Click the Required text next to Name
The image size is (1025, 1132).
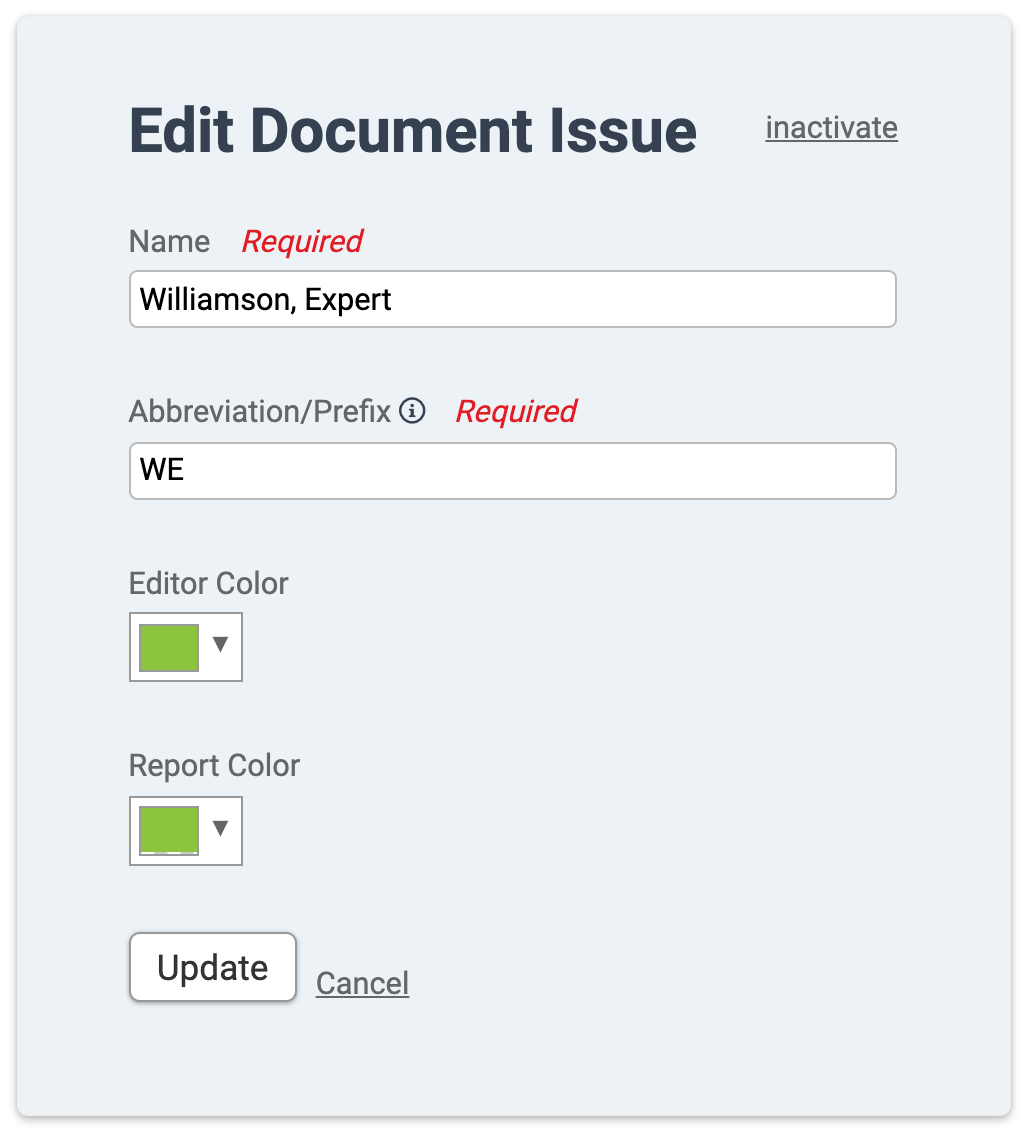[x=302, y=241]
